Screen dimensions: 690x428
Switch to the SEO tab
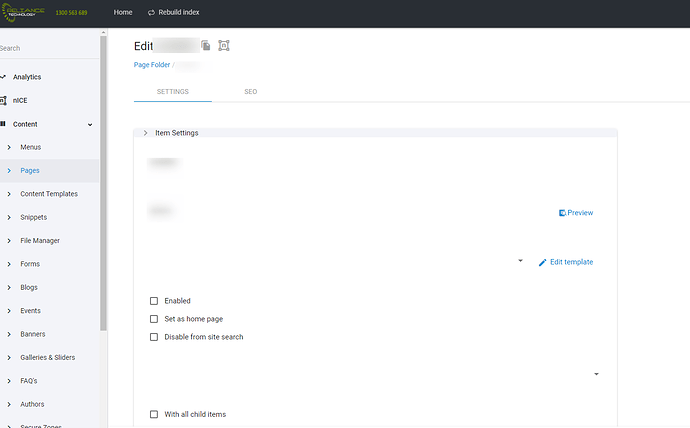pyautogui.click(x=250, y=91)
